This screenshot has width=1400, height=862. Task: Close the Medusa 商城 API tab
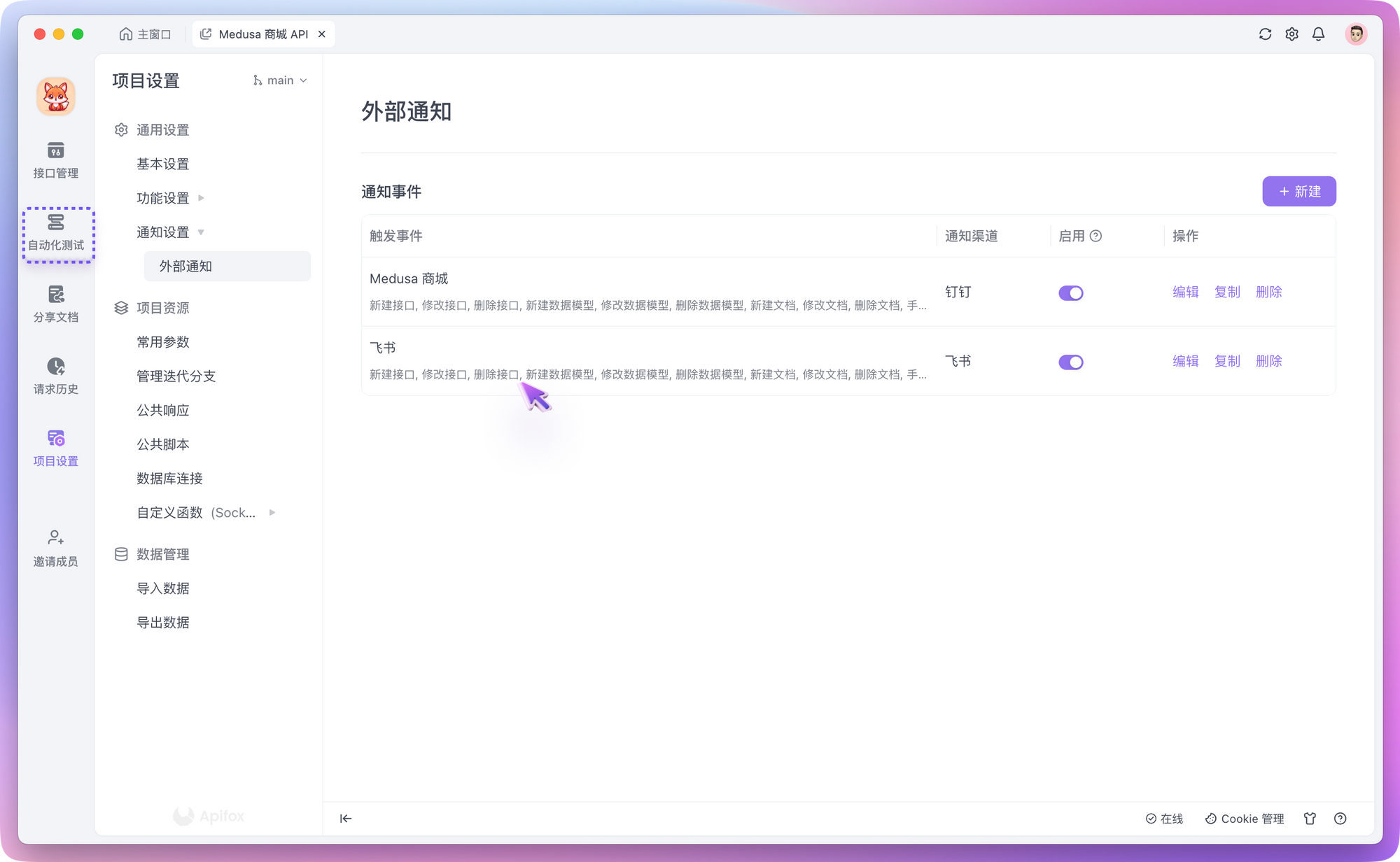[322, 34]
